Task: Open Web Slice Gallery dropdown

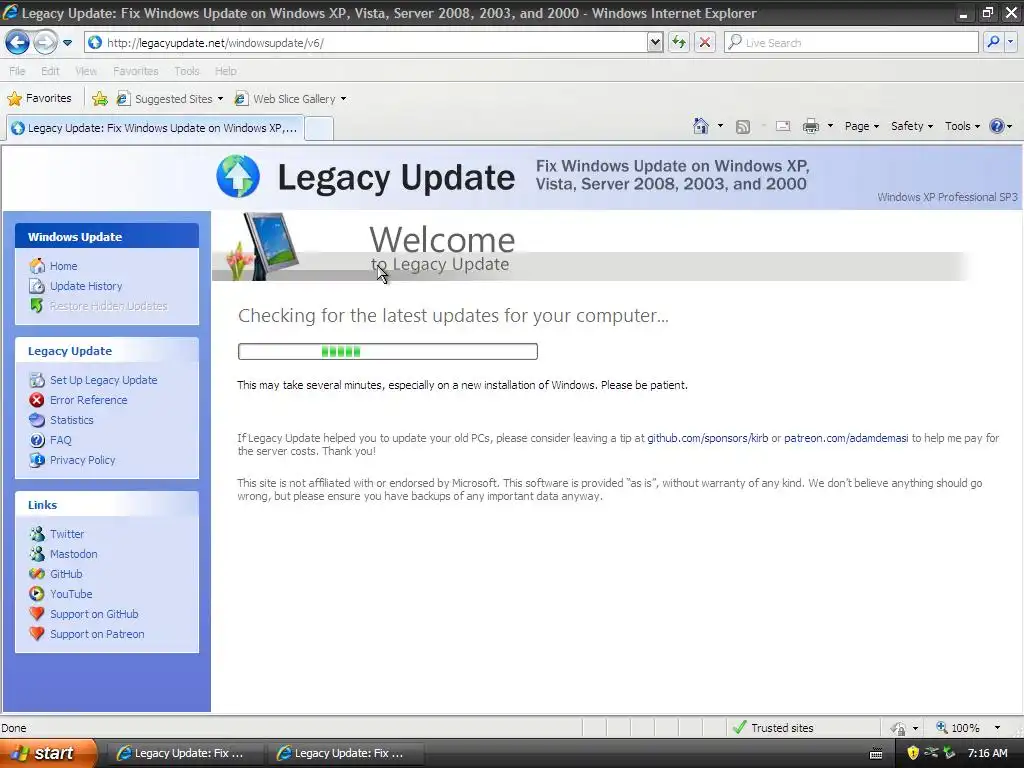Action: coord(291,99)
